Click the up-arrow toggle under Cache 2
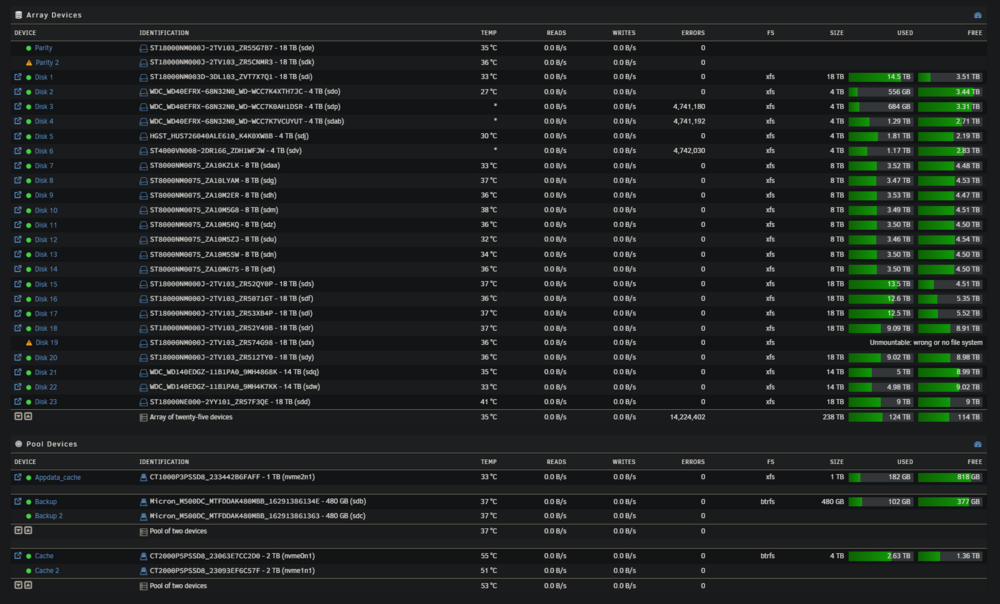 [x=28, y=585]
